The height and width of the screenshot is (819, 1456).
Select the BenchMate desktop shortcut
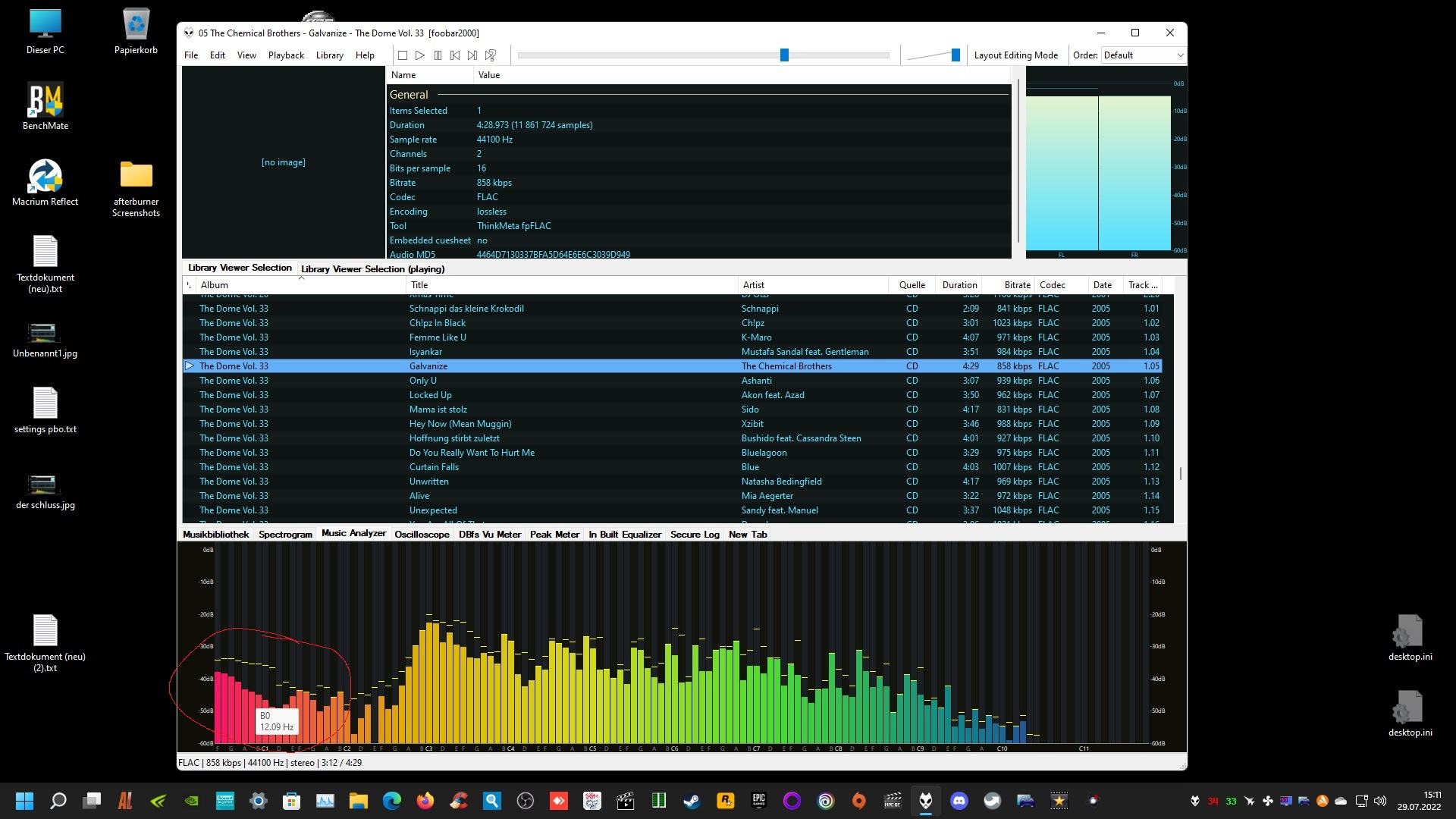pos(45,107)
